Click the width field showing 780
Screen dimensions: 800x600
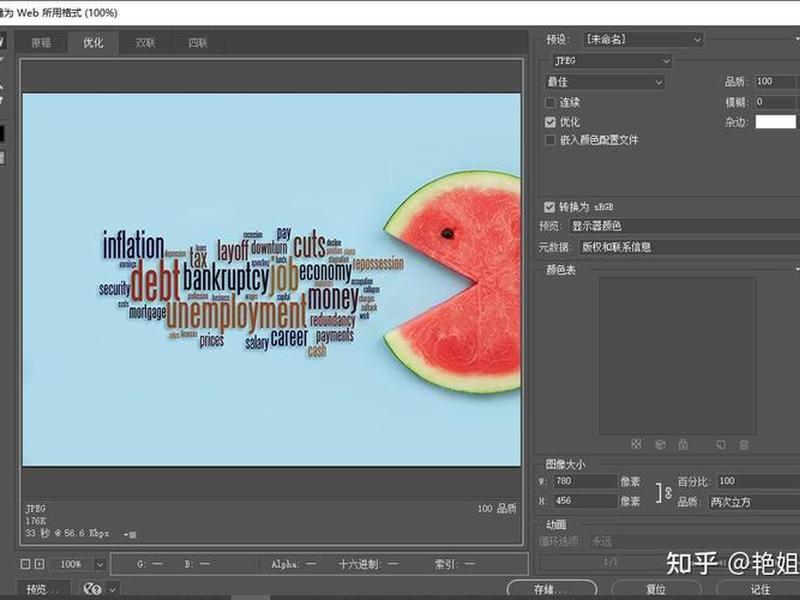[586, 481]
